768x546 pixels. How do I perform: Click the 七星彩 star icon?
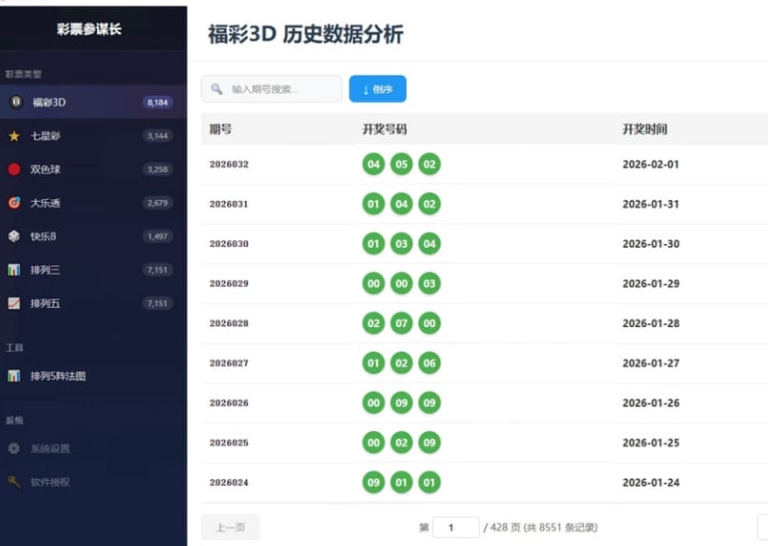pos(14,136)
